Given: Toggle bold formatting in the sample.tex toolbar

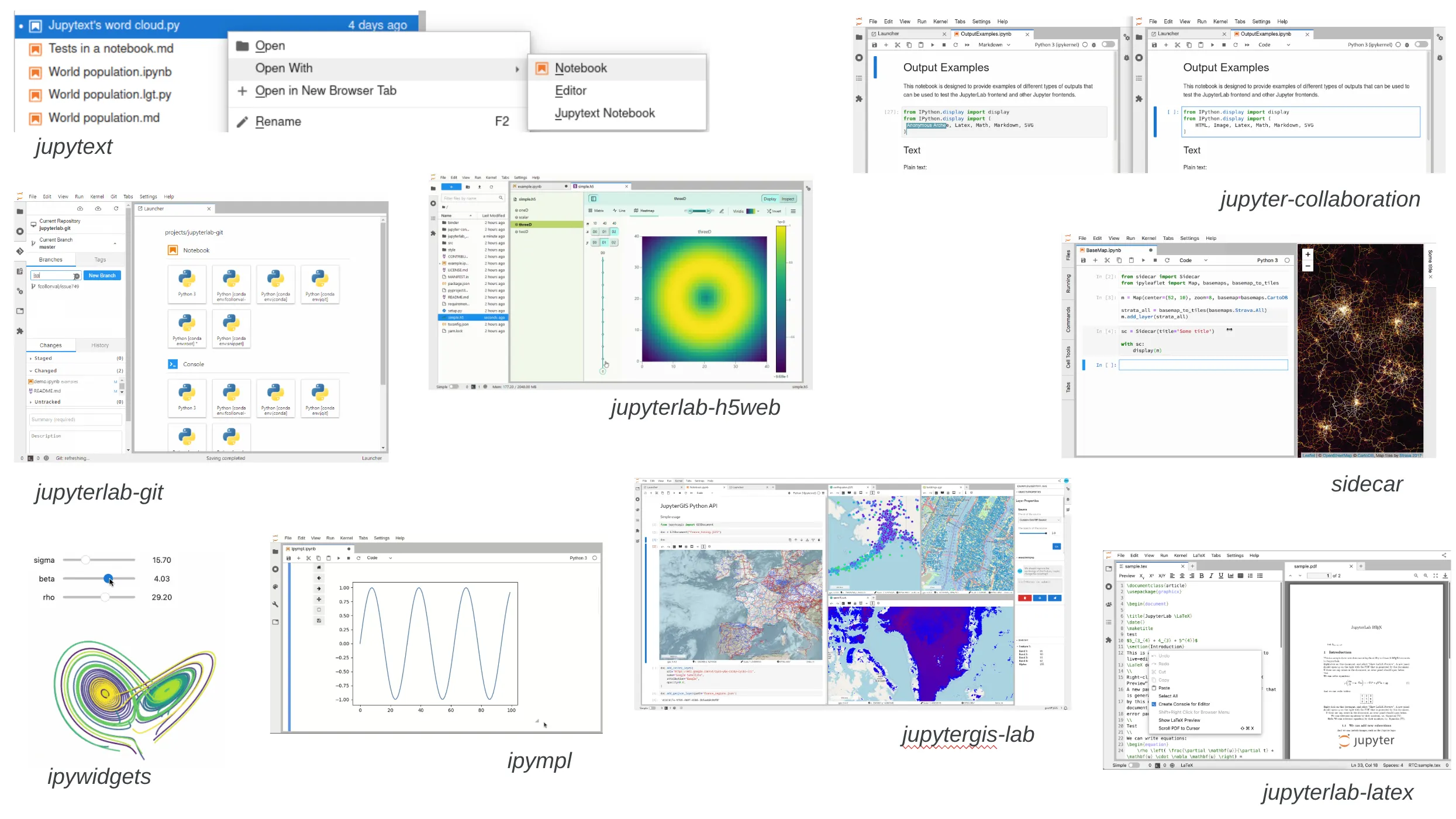Looking at the screenshot, I should (1202, 576).
